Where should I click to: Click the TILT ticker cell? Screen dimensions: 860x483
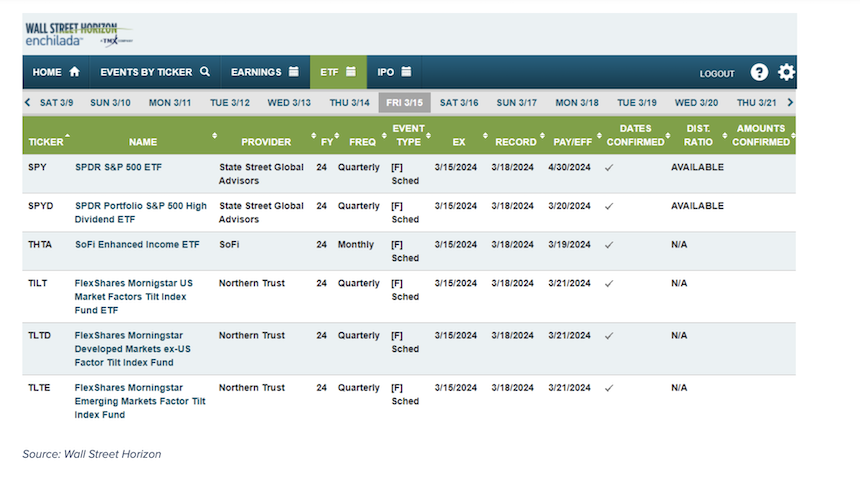pyautogui.click(x=38, y=283)
